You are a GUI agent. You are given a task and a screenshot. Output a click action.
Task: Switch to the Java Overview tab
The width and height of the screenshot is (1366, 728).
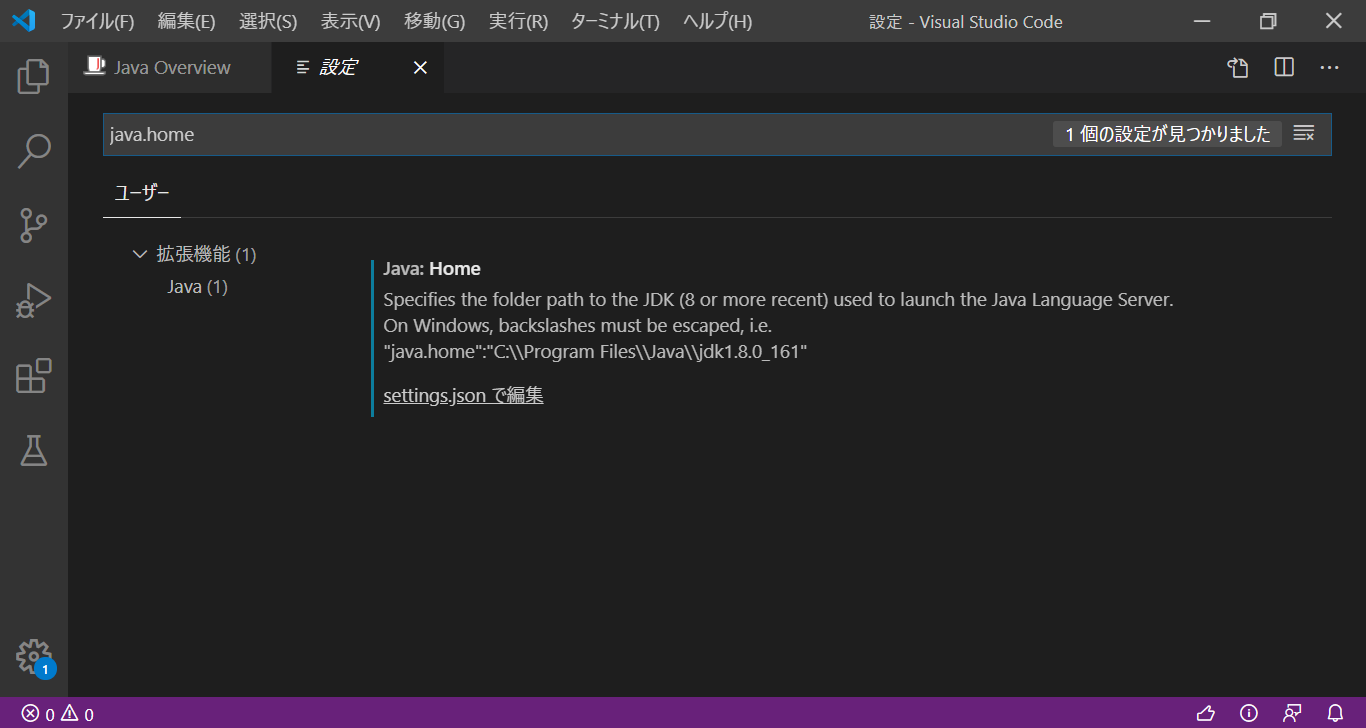(170, 67)
